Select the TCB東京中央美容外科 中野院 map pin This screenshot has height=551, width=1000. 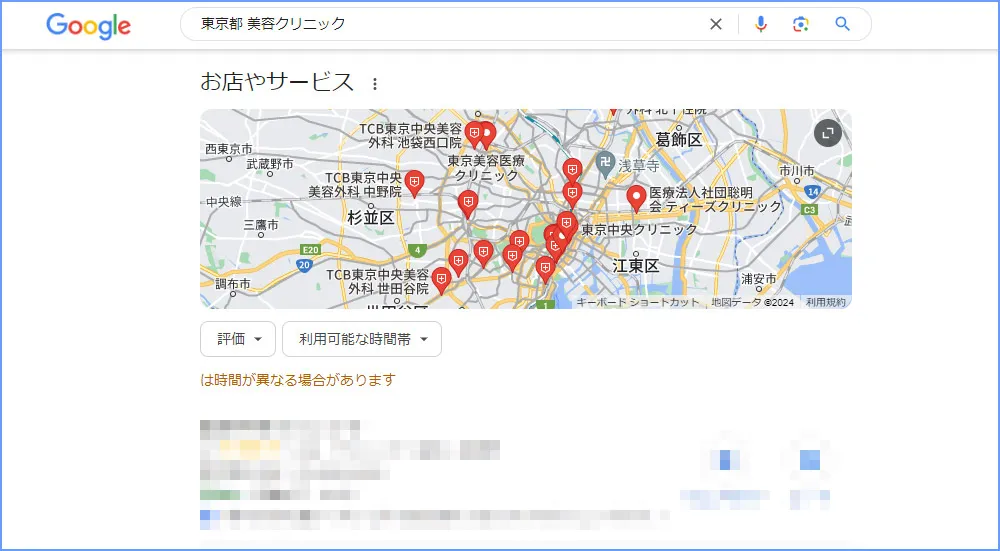[415, 184]
